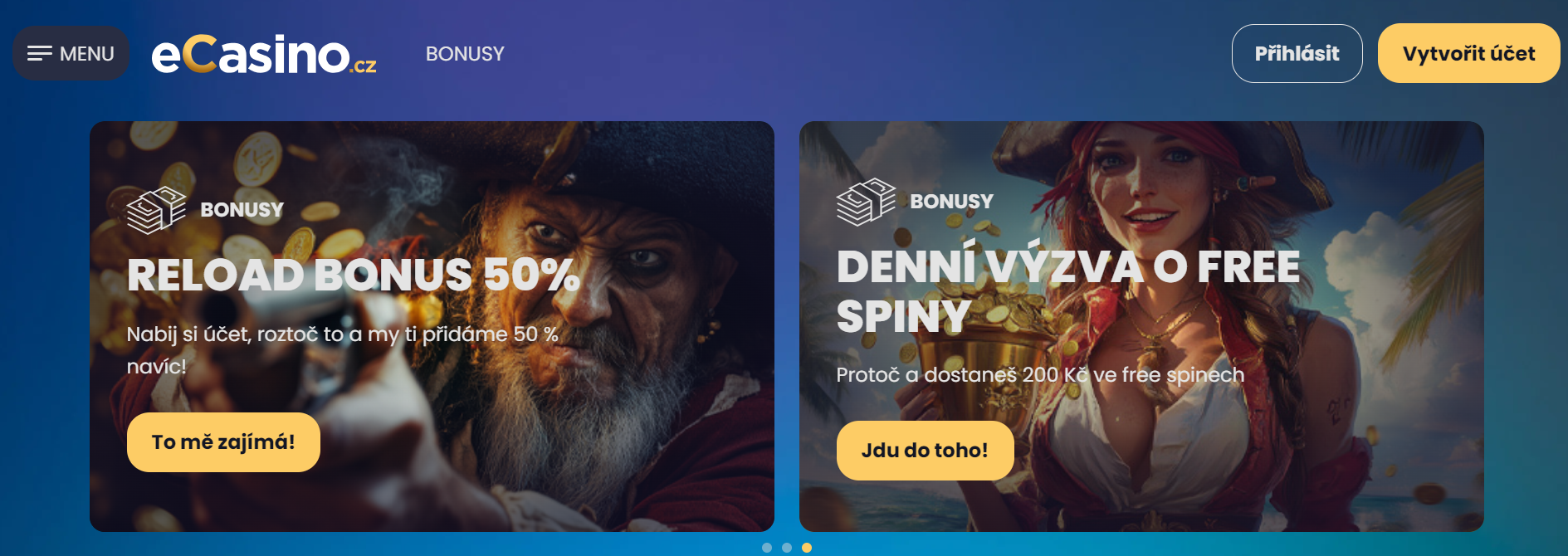Select BONUSY label on Denní výzva banner
The width and height of the screenshot is (1568, 556).
coord(951,202)
